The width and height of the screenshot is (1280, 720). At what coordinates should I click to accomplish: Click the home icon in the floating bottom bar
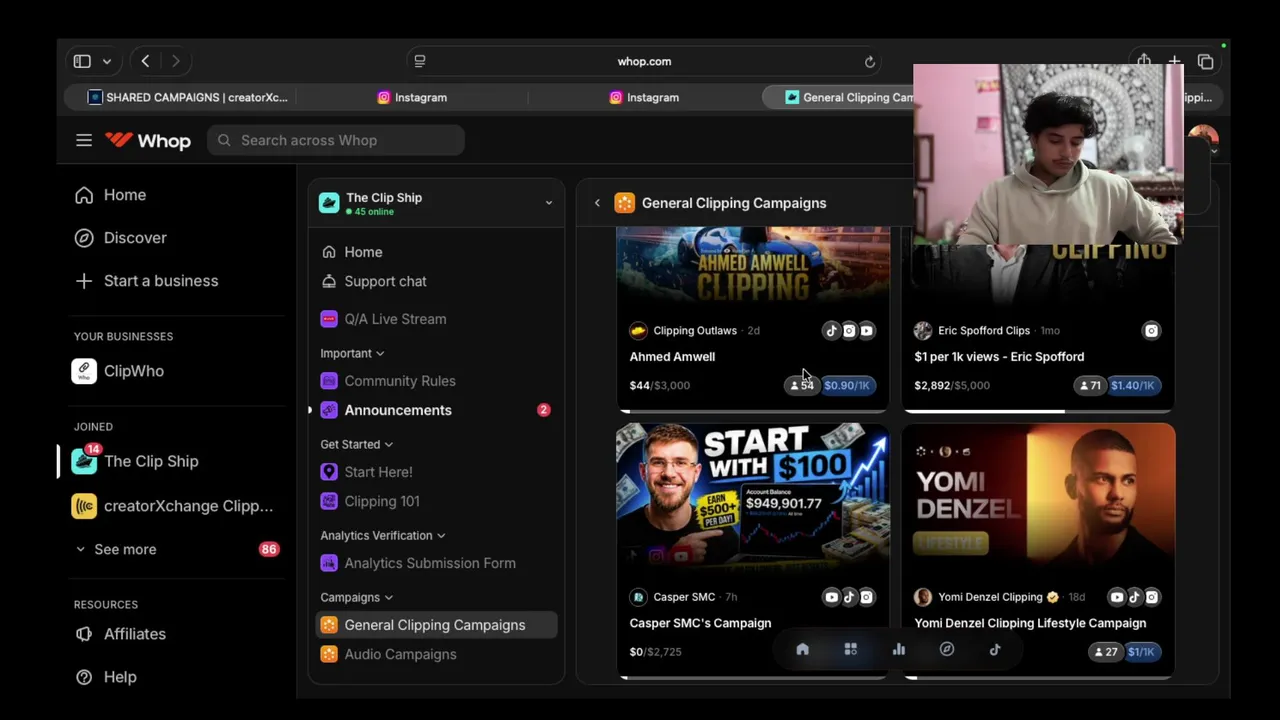coord(802,650)
